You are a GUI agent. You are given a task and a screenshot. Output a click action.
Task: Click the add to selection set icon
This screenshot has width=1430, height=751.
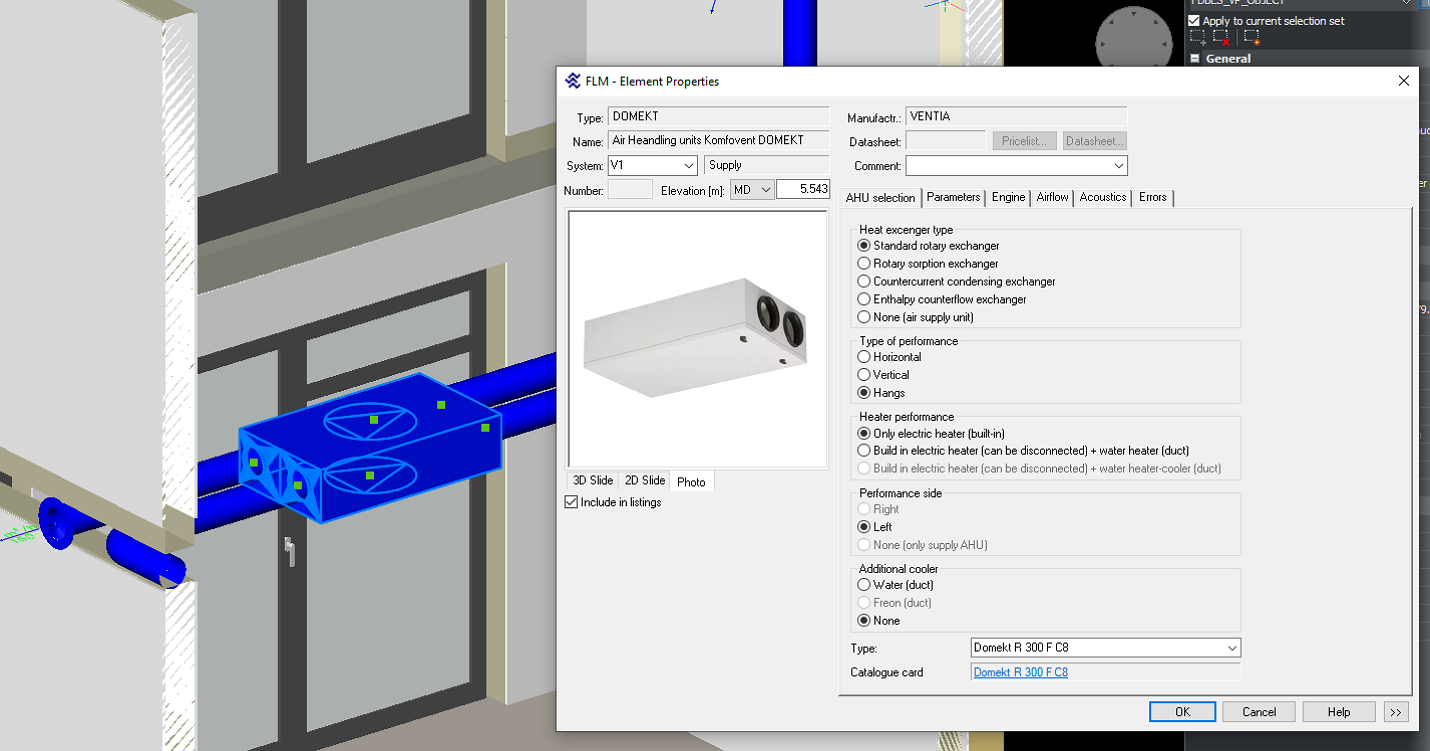click(x=1198, y=37)
